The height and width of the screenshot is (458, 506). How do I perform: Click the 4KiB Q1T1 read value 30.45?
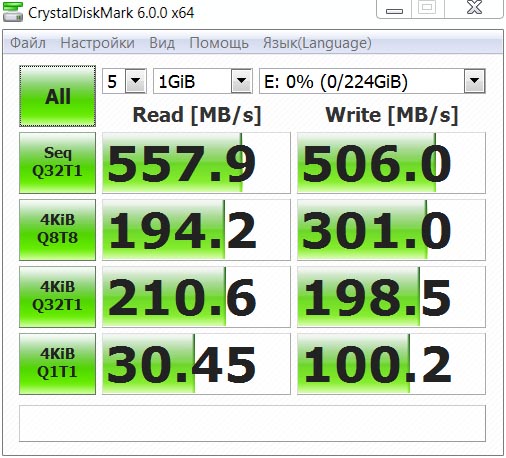pos(196,364)
